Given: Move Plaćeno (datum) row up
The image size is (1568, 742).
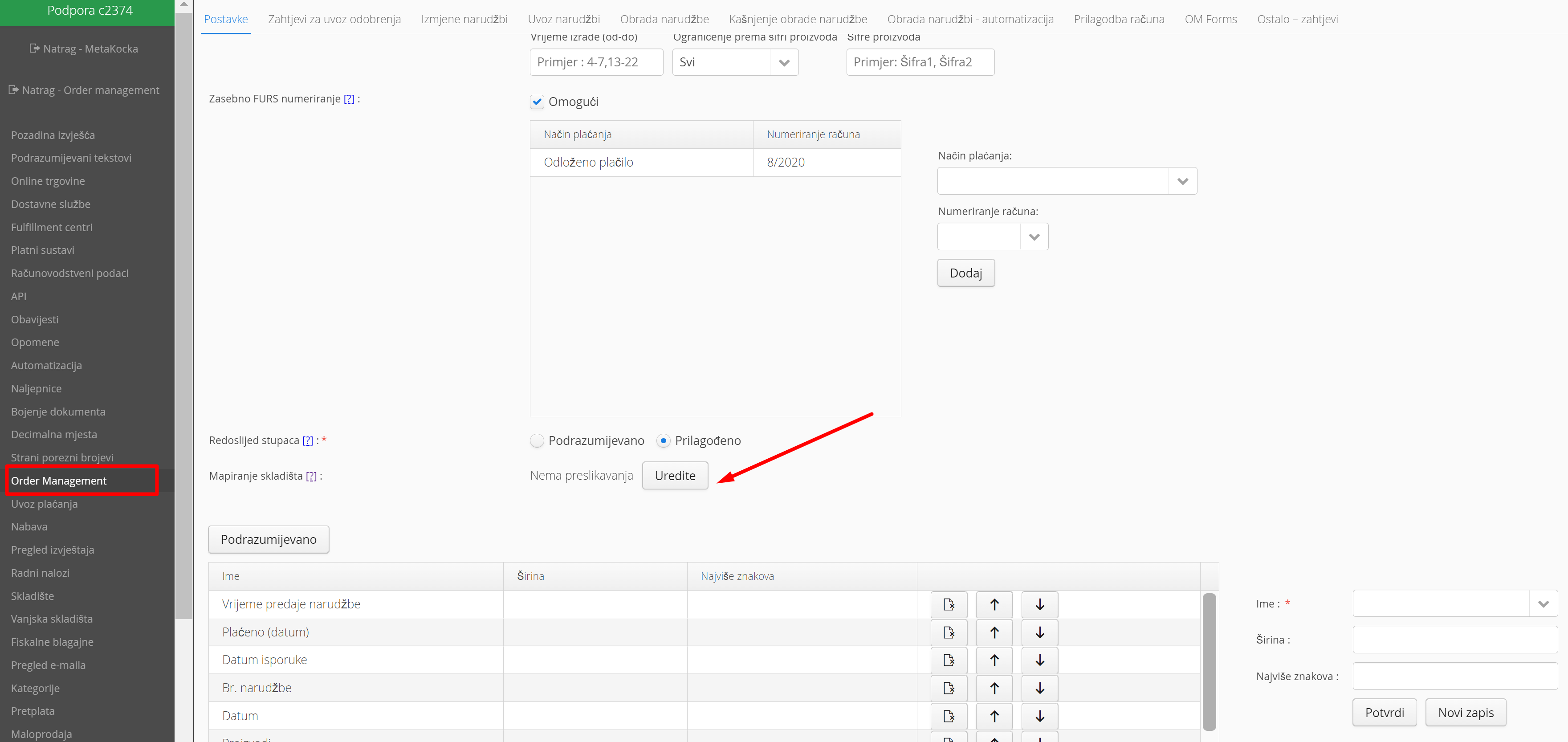Looking at the screenshot, I should pyautogui.click(x=994, y=632).
